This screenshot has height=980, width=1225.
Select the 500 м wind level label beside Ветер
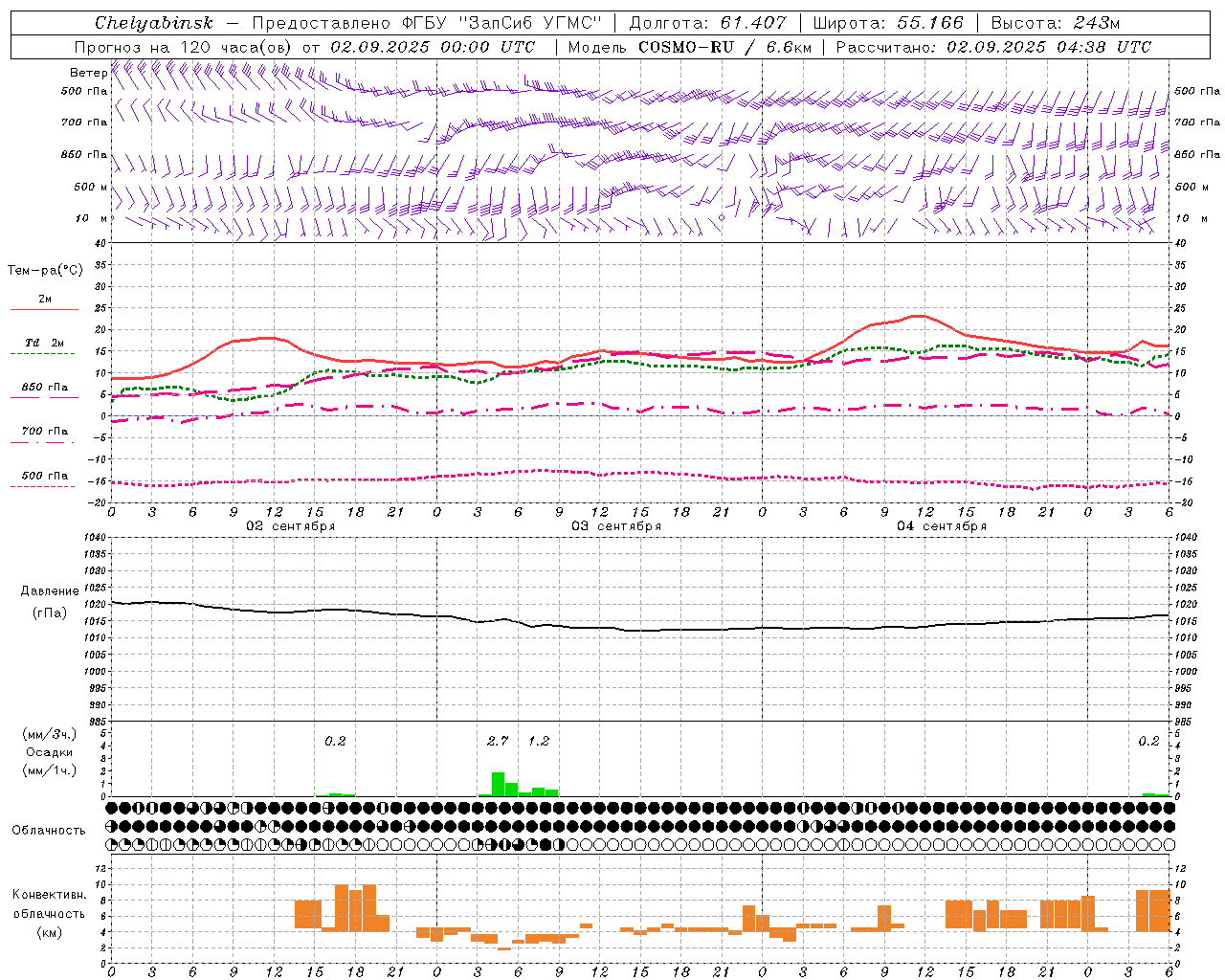(x=91, y=187)
